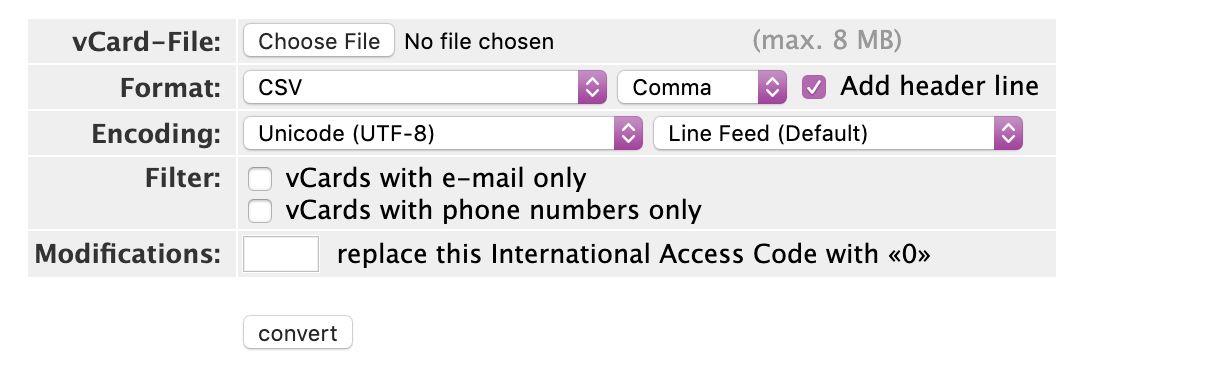This screenshot has width=1228, height=366.
Task: Expand the Unicode (UTF-8) encoding dropdown
Action: (x=442, y=133)
